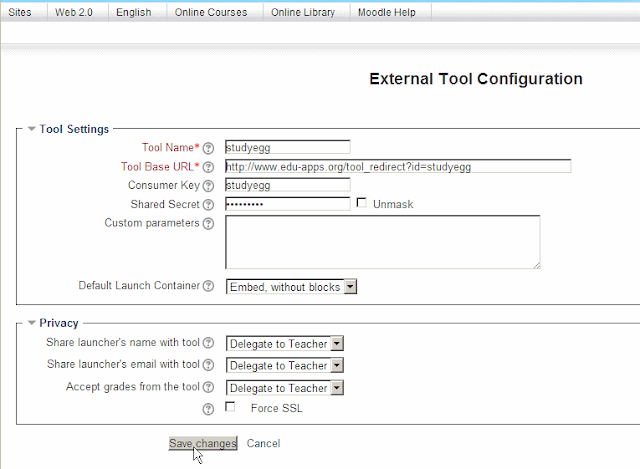Screen dimensions: 640x469
Task: Click the External Tool Configuration heading
Action: click(476, 79)
